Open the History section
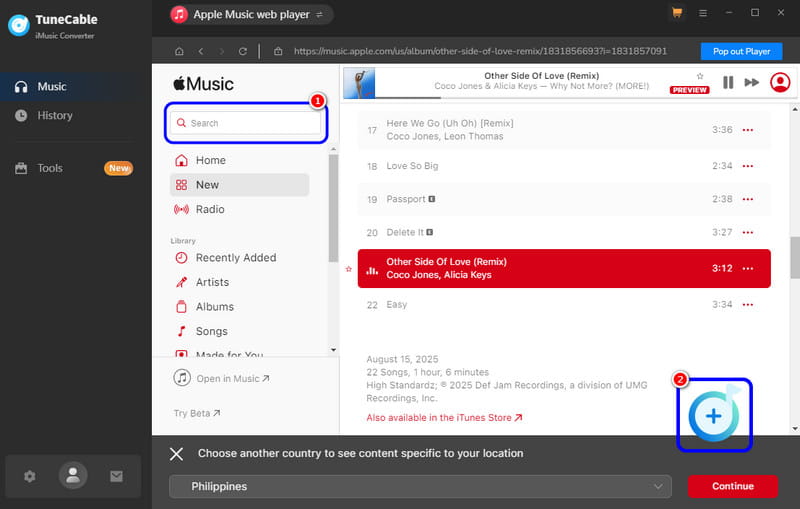Screen dimensions: 800x509 pos(76,115)
